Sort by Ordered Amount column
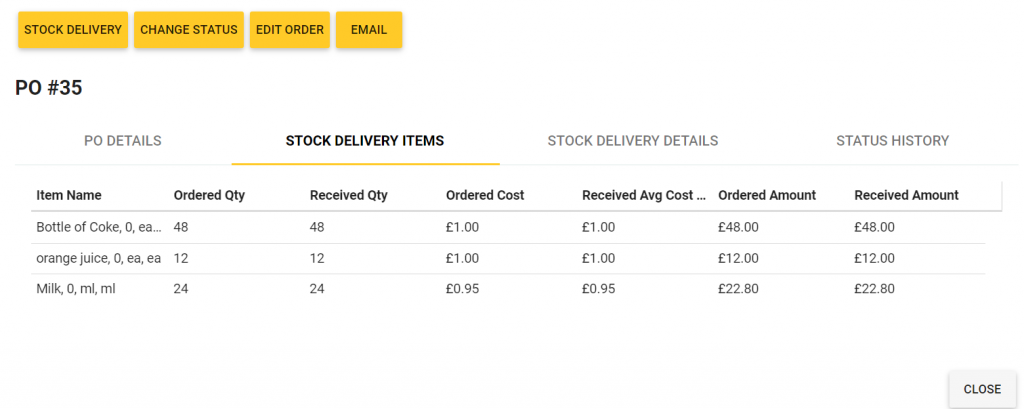 (767, 195)
